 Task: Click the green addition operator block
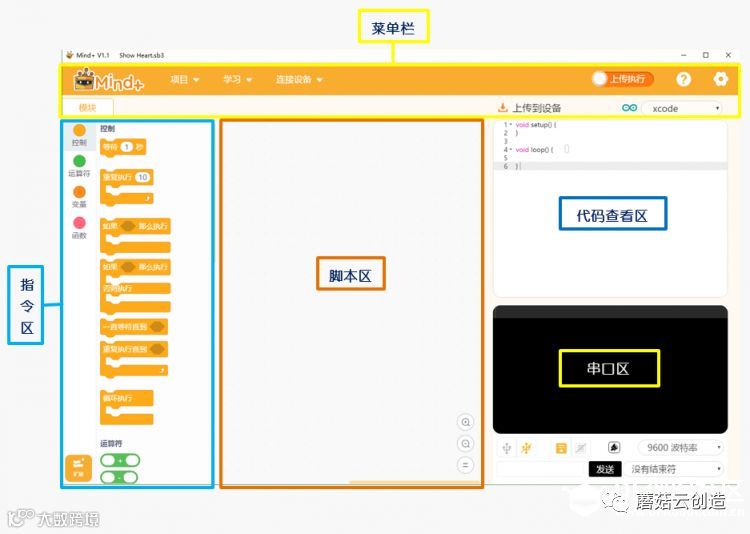click(120, 460)
